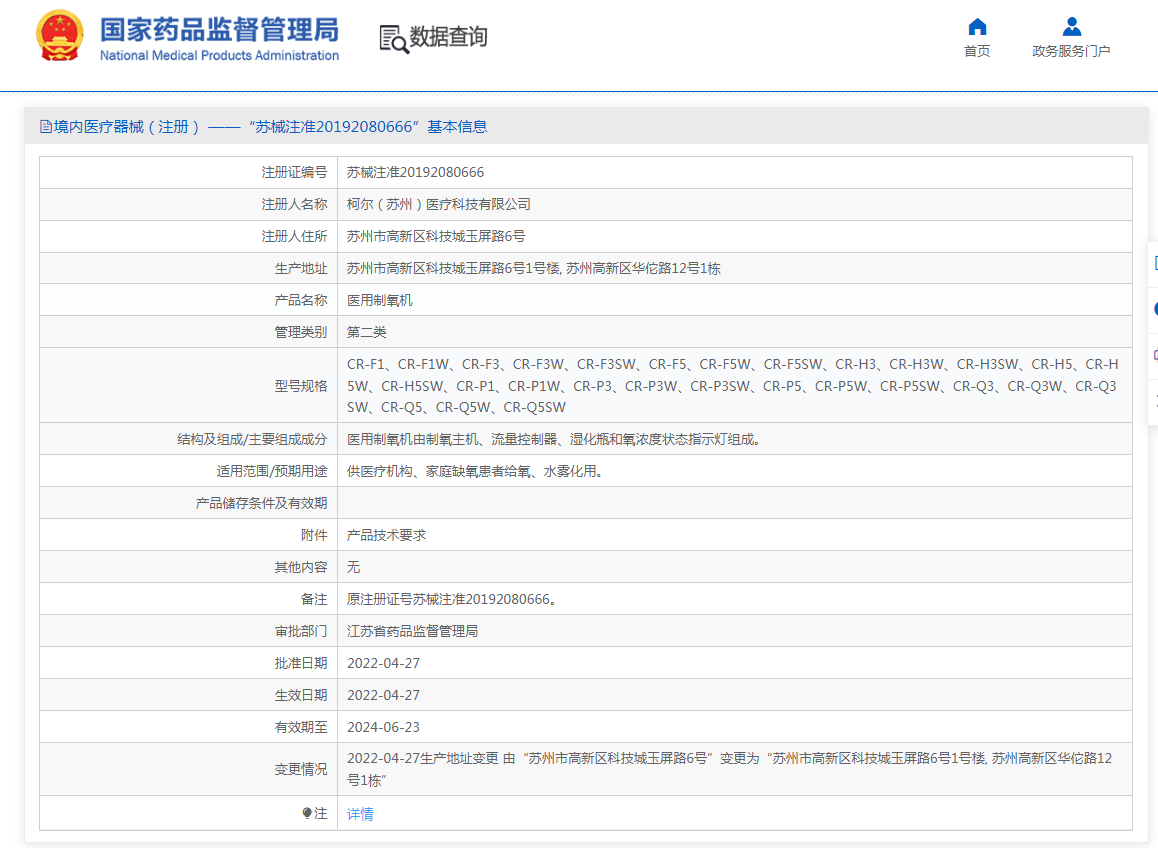Image resolution: width=1158 pixels, height=848 pixels.
Task: Click the blue round icon in right sidebar
Action: click(x=1155, y=309)
